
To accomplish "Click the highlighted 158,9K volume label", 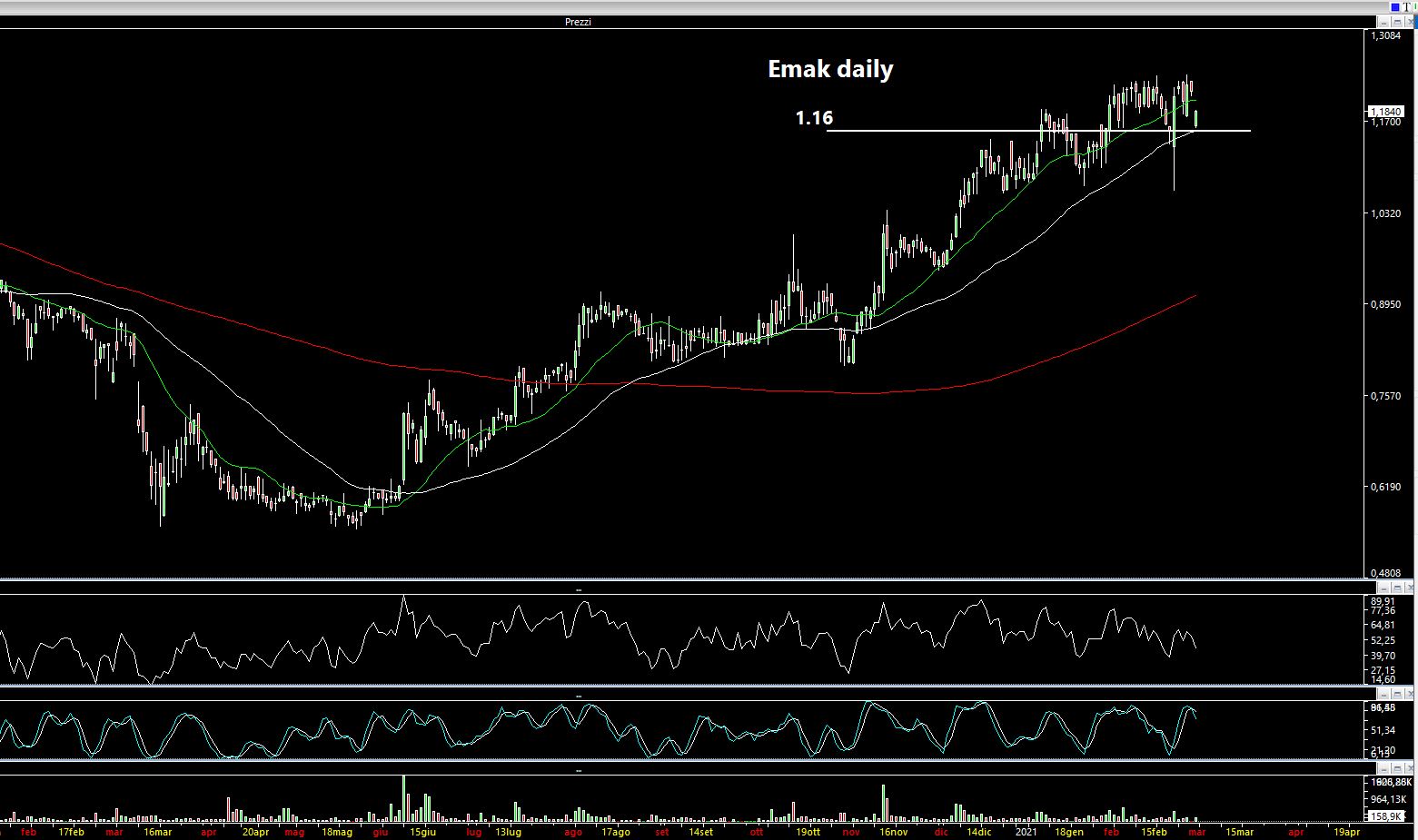I will [1386, 816].
